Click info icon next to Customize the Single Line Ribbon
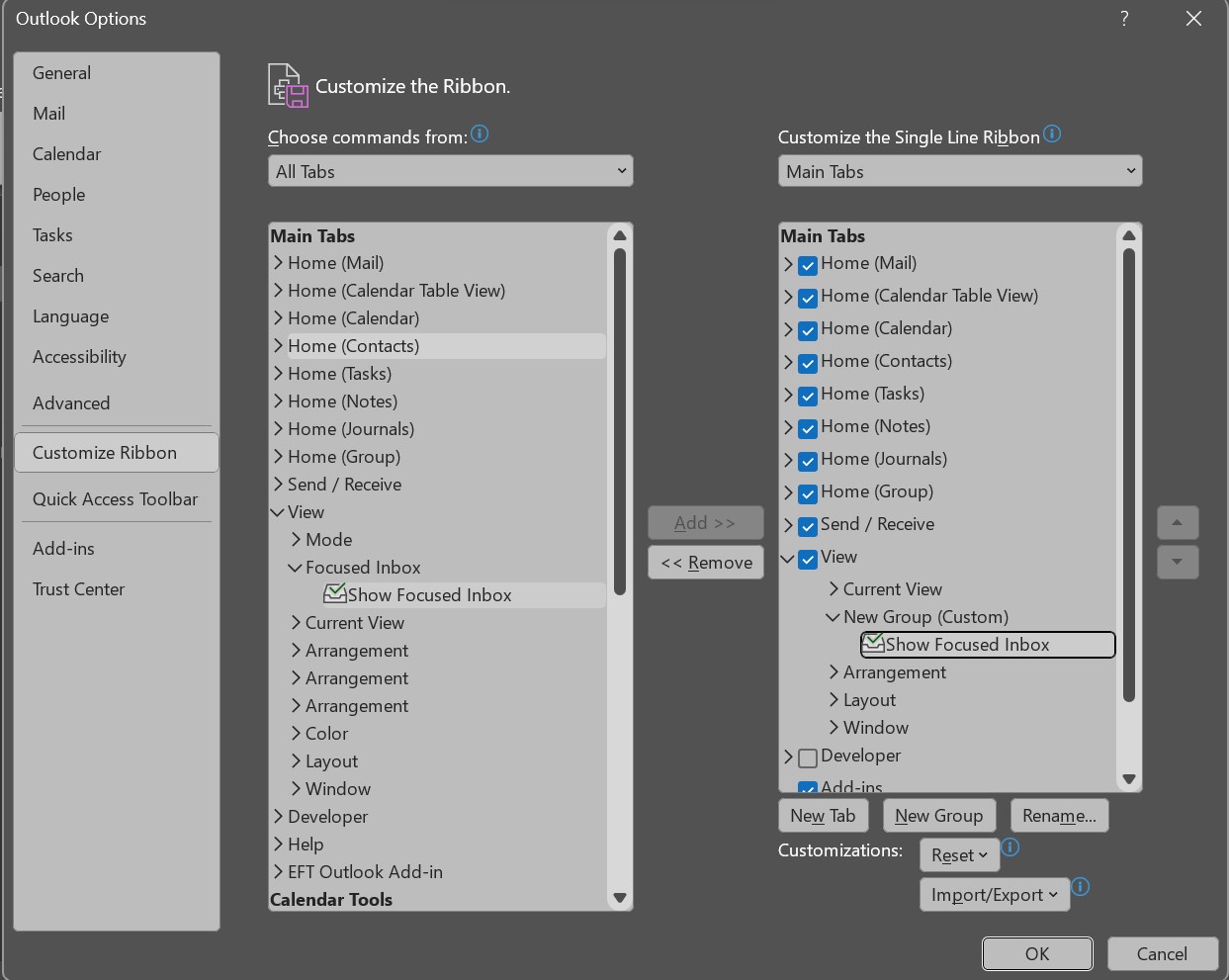 1052,134
